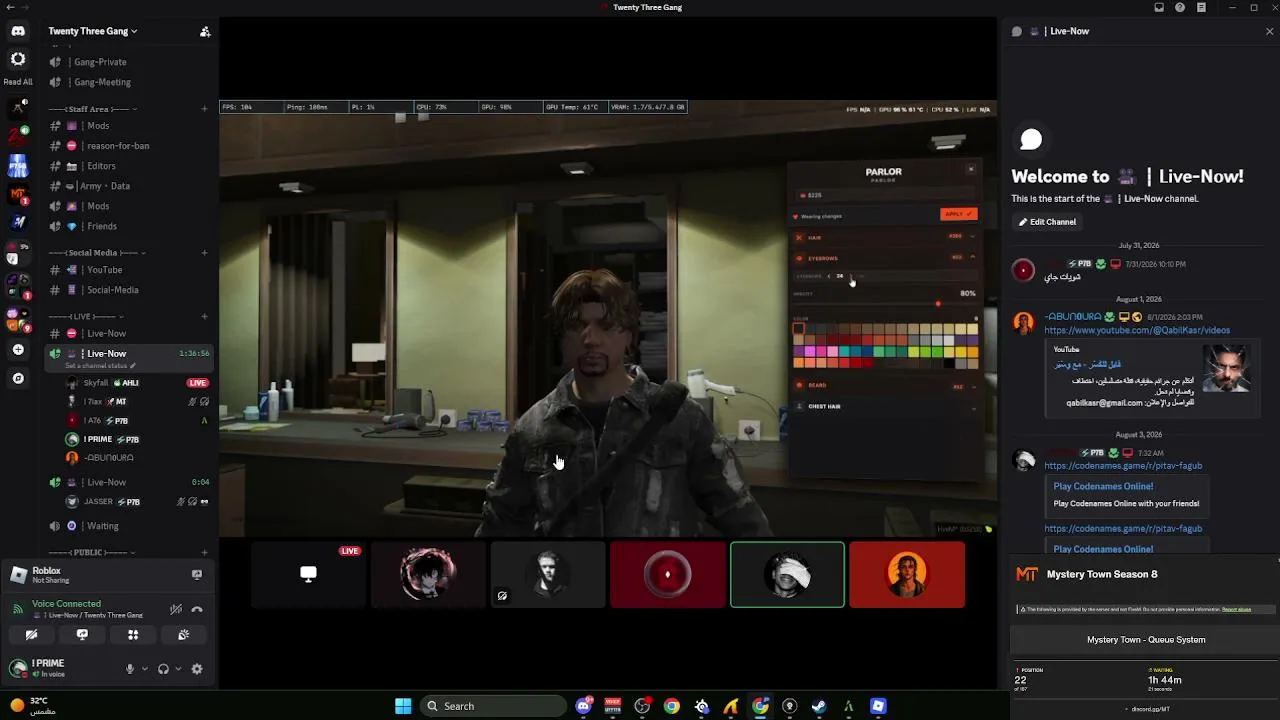Toggle headphone deafen in user panel
This screenshot has height=720, width=1280.
pyautogui.click(x=163, y=669)
